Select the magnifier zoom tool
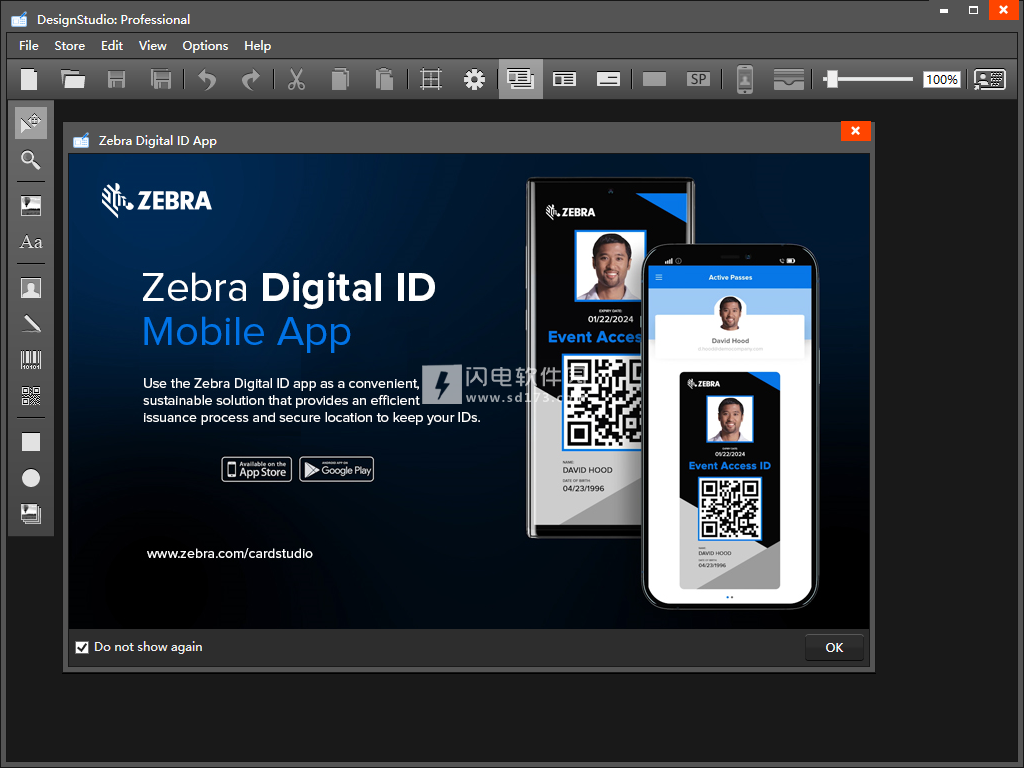 point(31,160)
